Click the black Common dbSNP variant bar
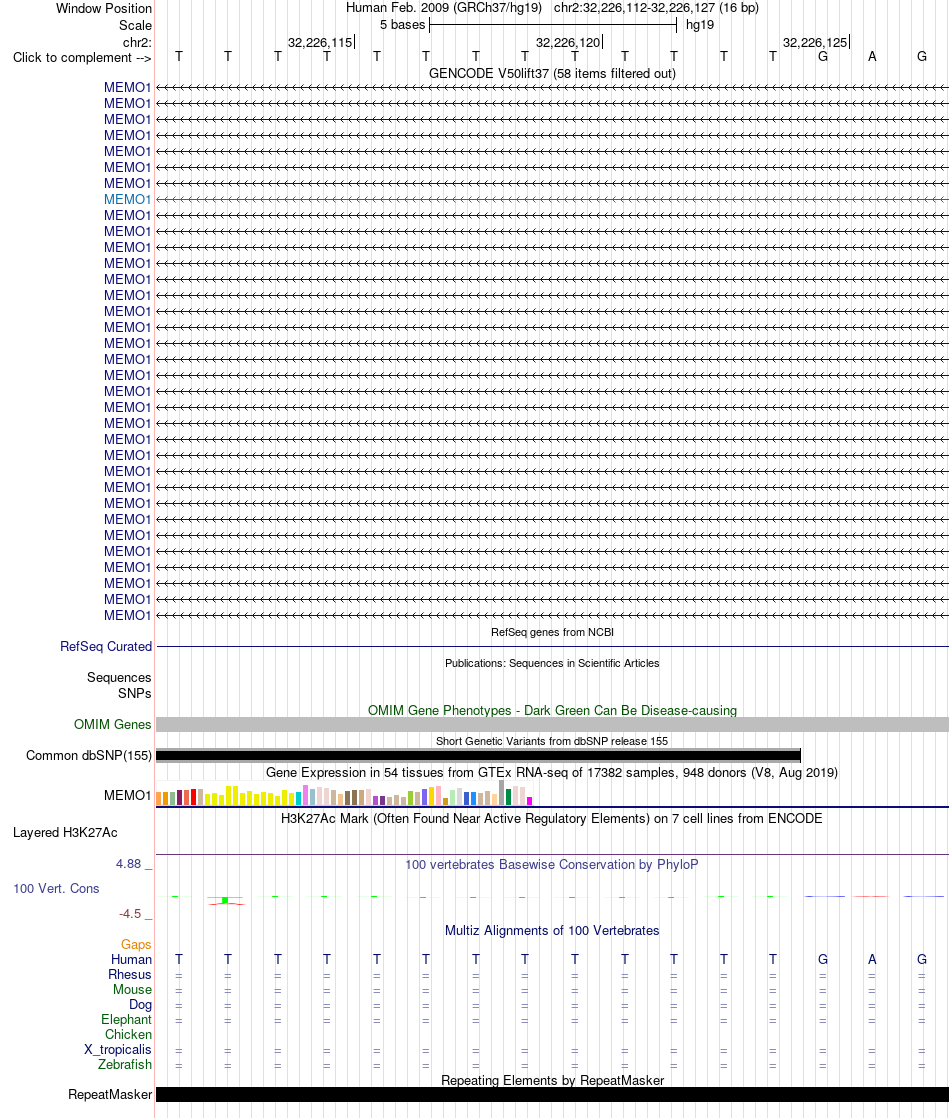950x1118 pixels. 479,755
